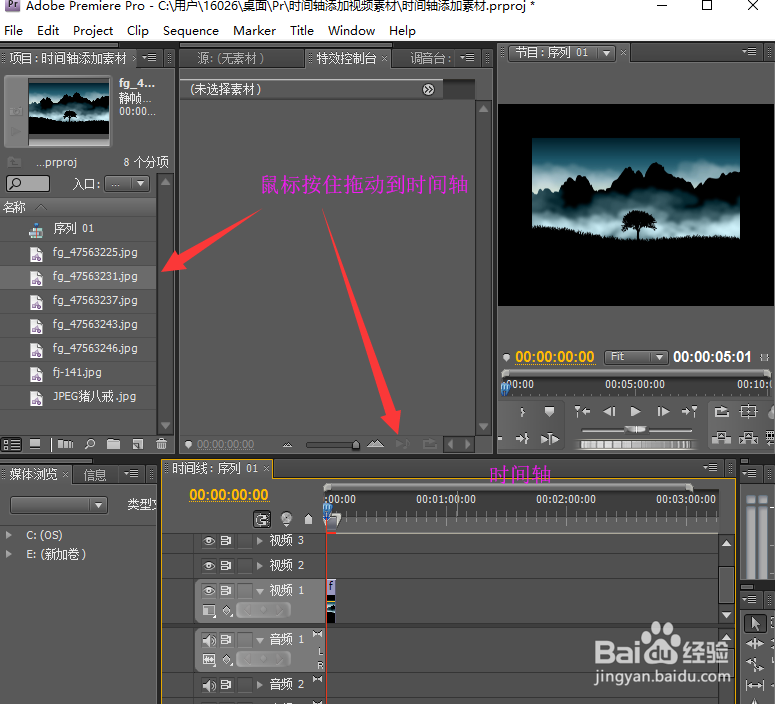
Task: Expand the C: (OS) drive
Action: (x=8, y=535)
